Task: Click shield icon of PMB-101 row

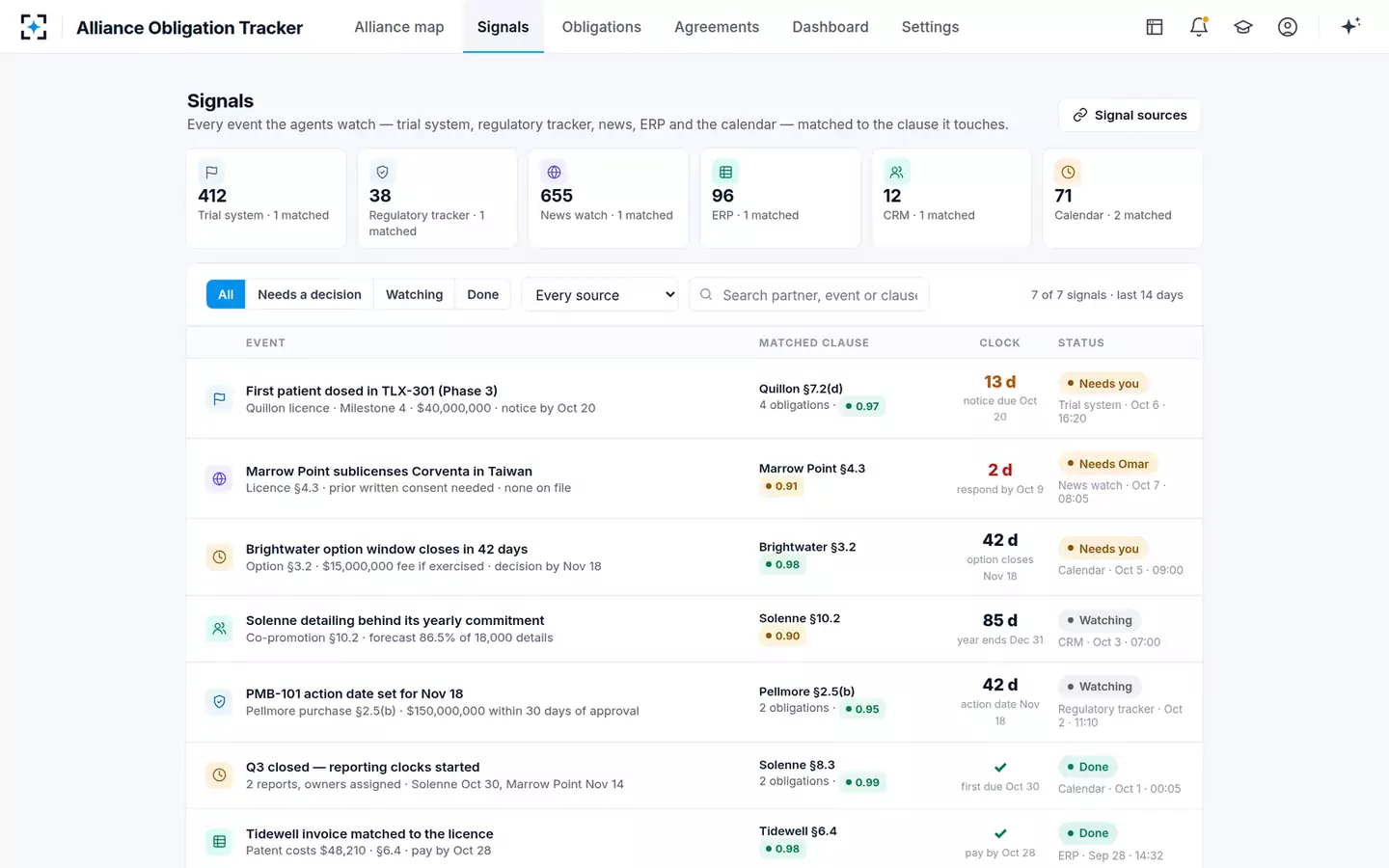Action: point(220,701)
